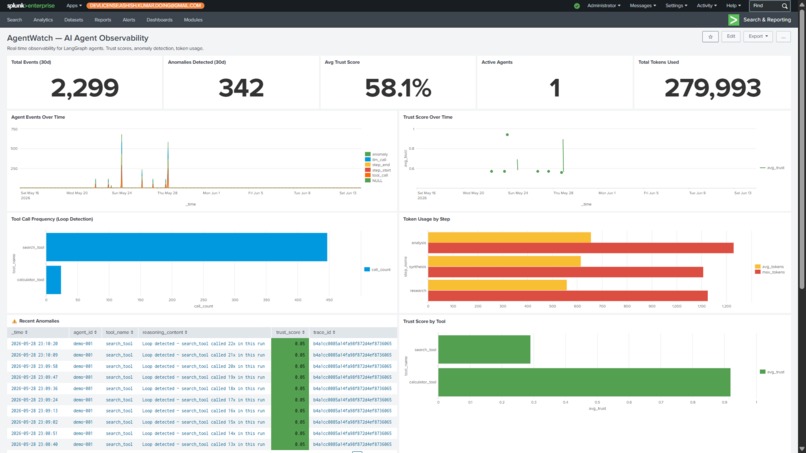Click the Total Tokens Used value 279,993
Screen dimensions: 806x453
coord(712,88)
